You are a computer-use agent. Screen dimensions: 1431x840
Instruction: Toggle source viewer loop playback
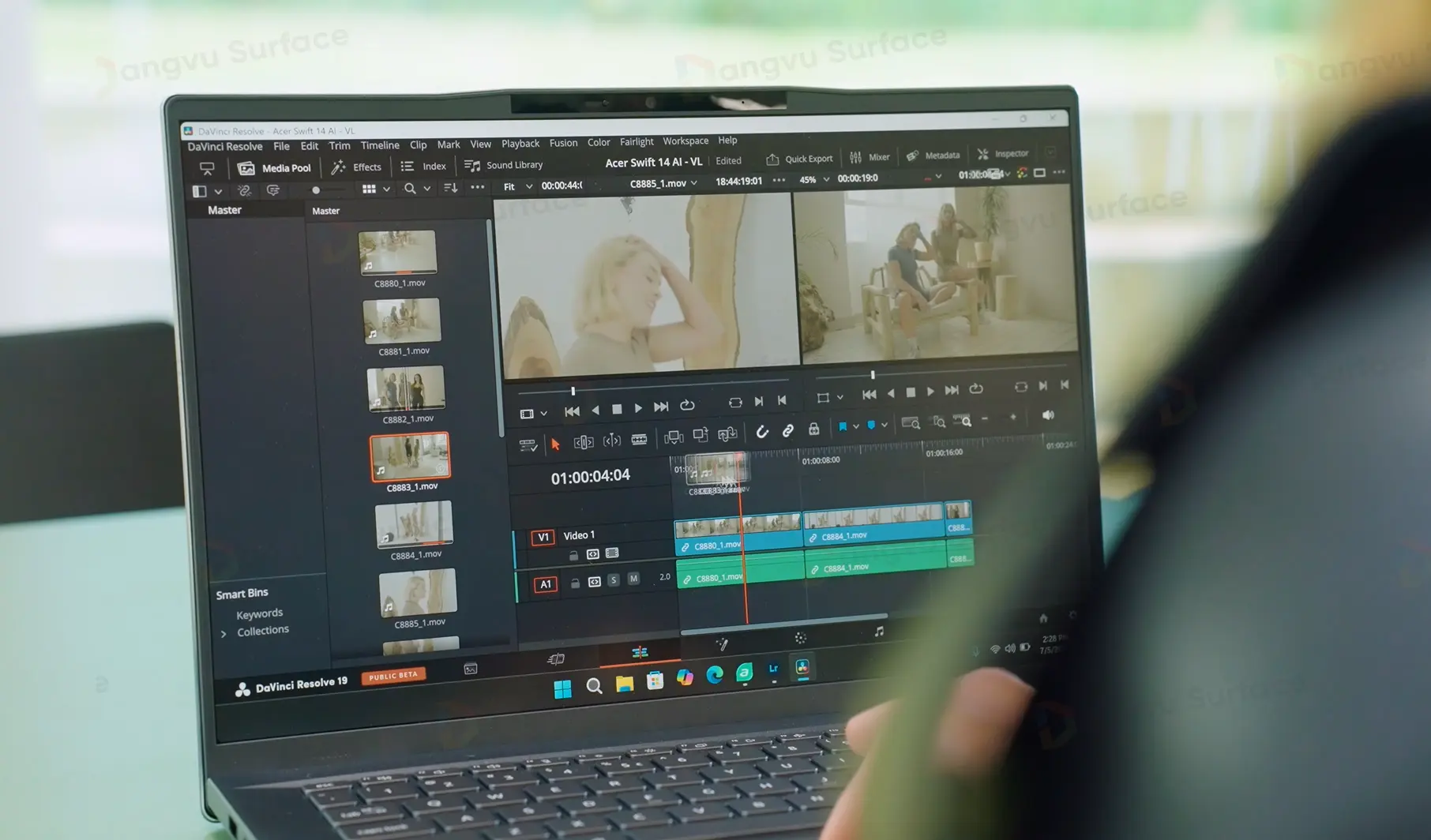[x=687, y=405]
